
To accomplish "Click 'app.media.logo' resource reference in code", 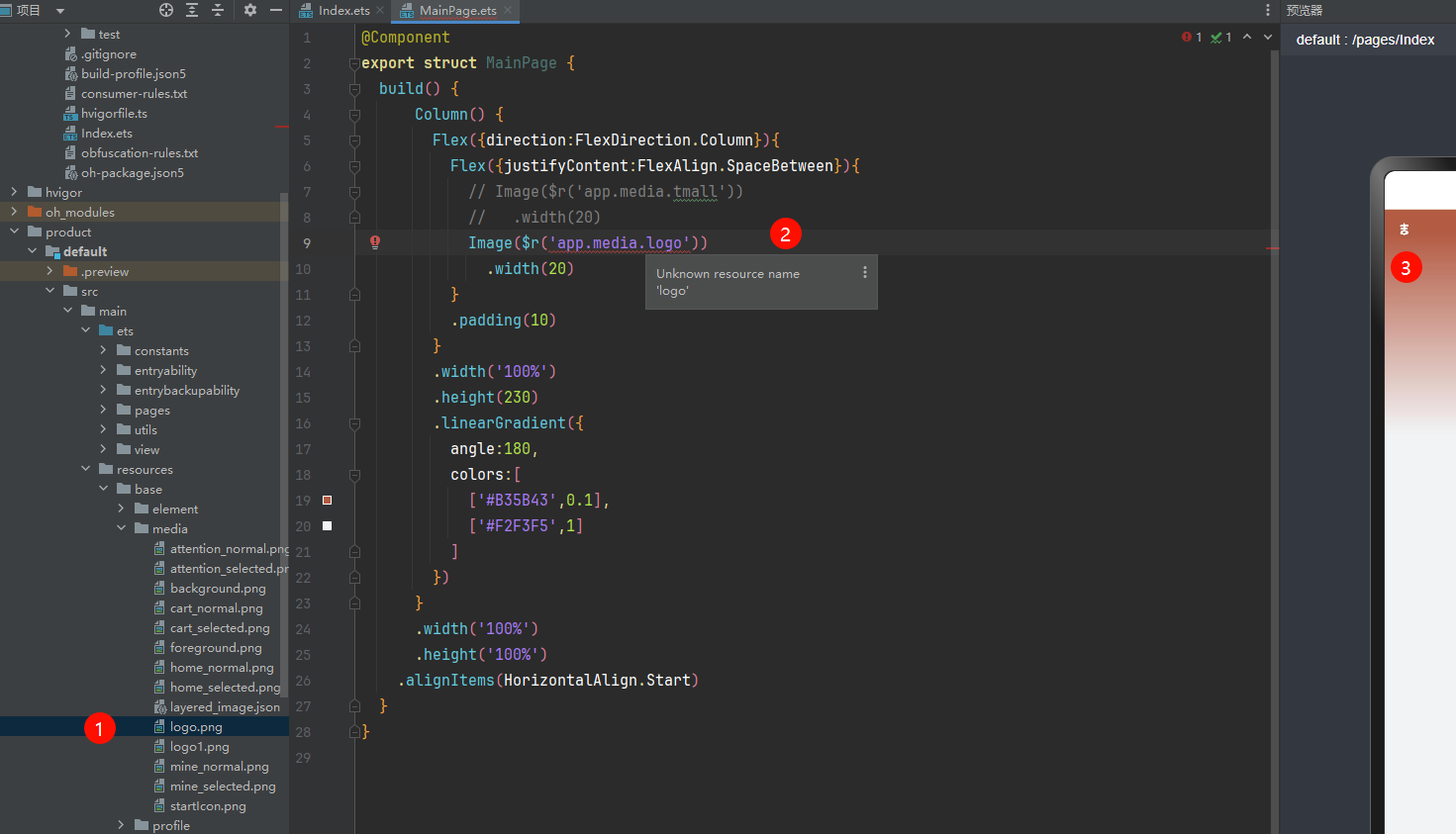I will pos(619,242).
